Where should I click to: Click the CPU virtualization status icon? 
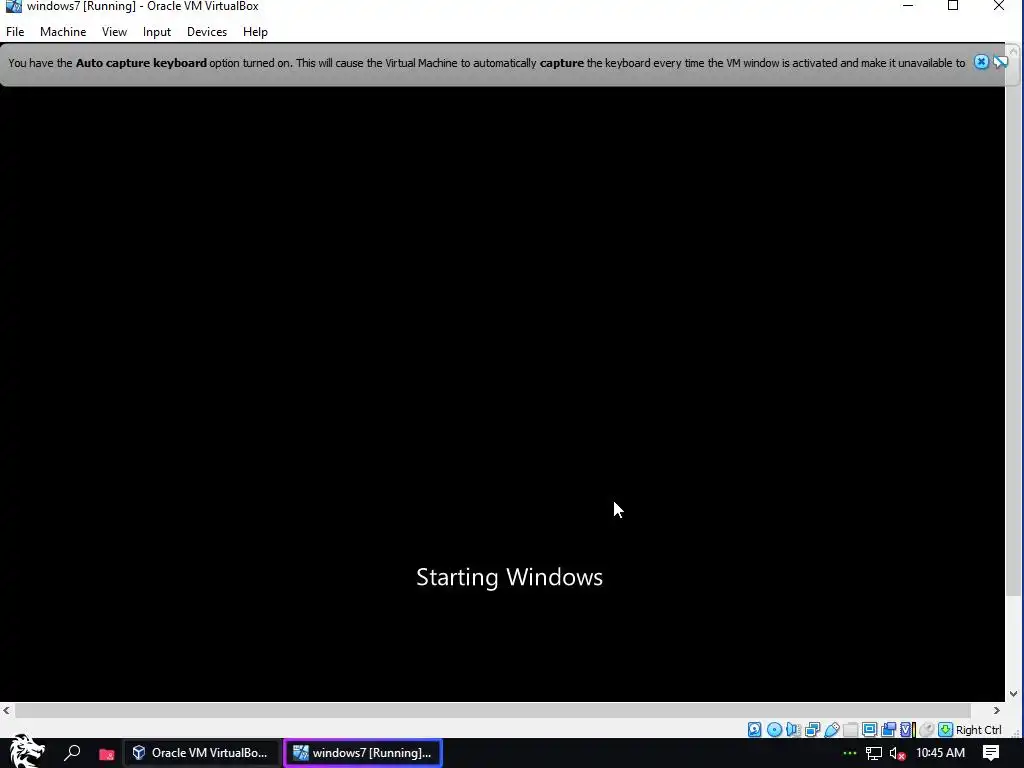[x=908, y=729]
